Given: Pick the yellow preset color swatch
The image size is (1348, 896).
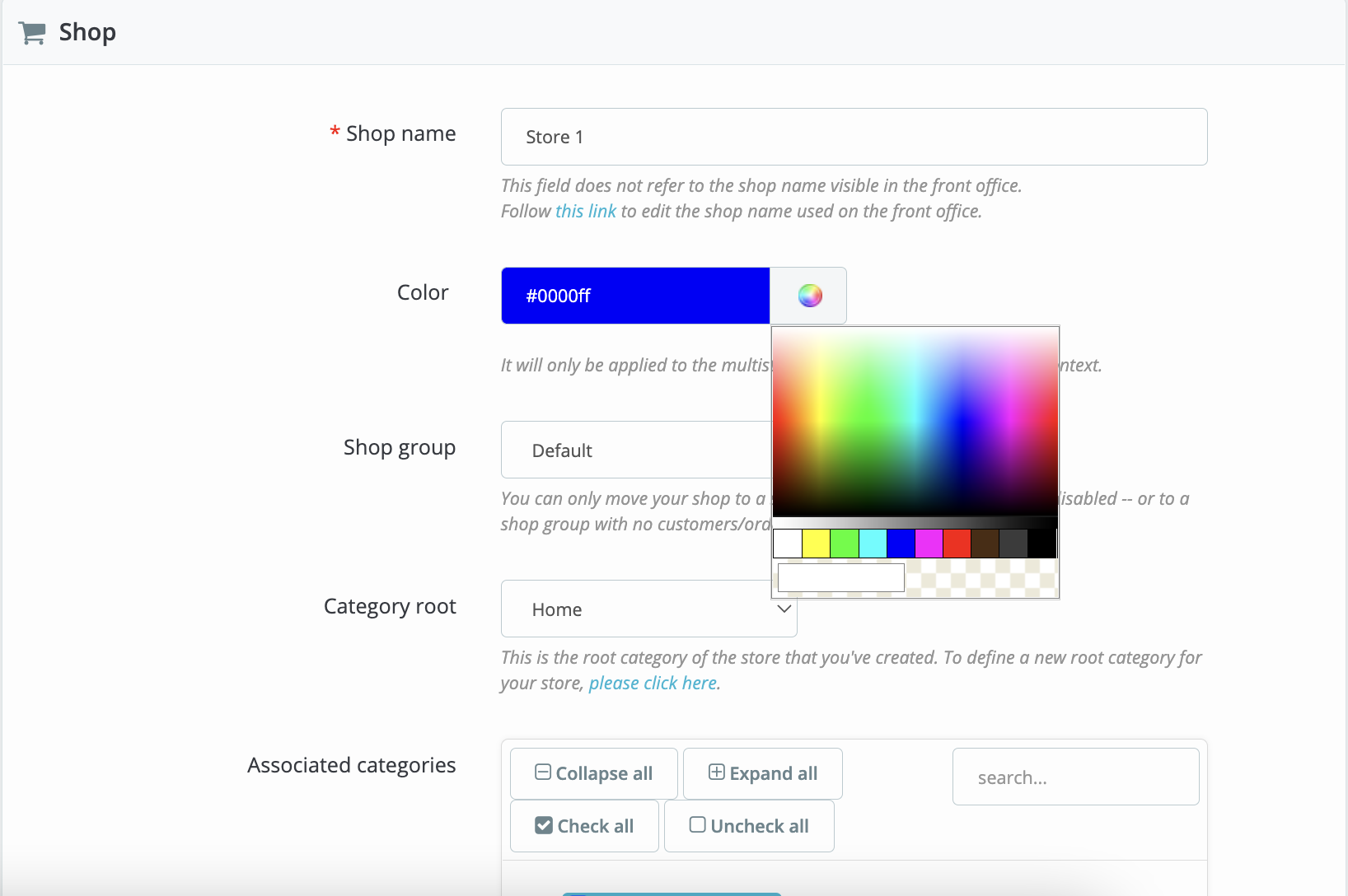Looking at the screenshot, I should (x=816, y=544).
